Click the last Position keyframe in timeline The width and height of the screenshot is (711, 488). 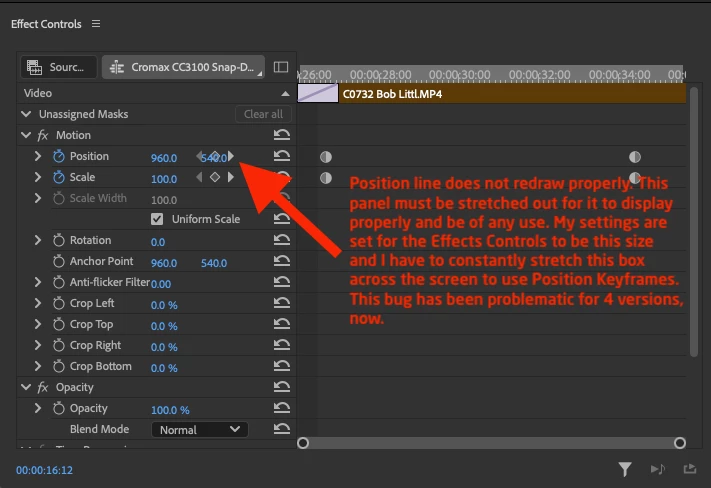[635, 157]
